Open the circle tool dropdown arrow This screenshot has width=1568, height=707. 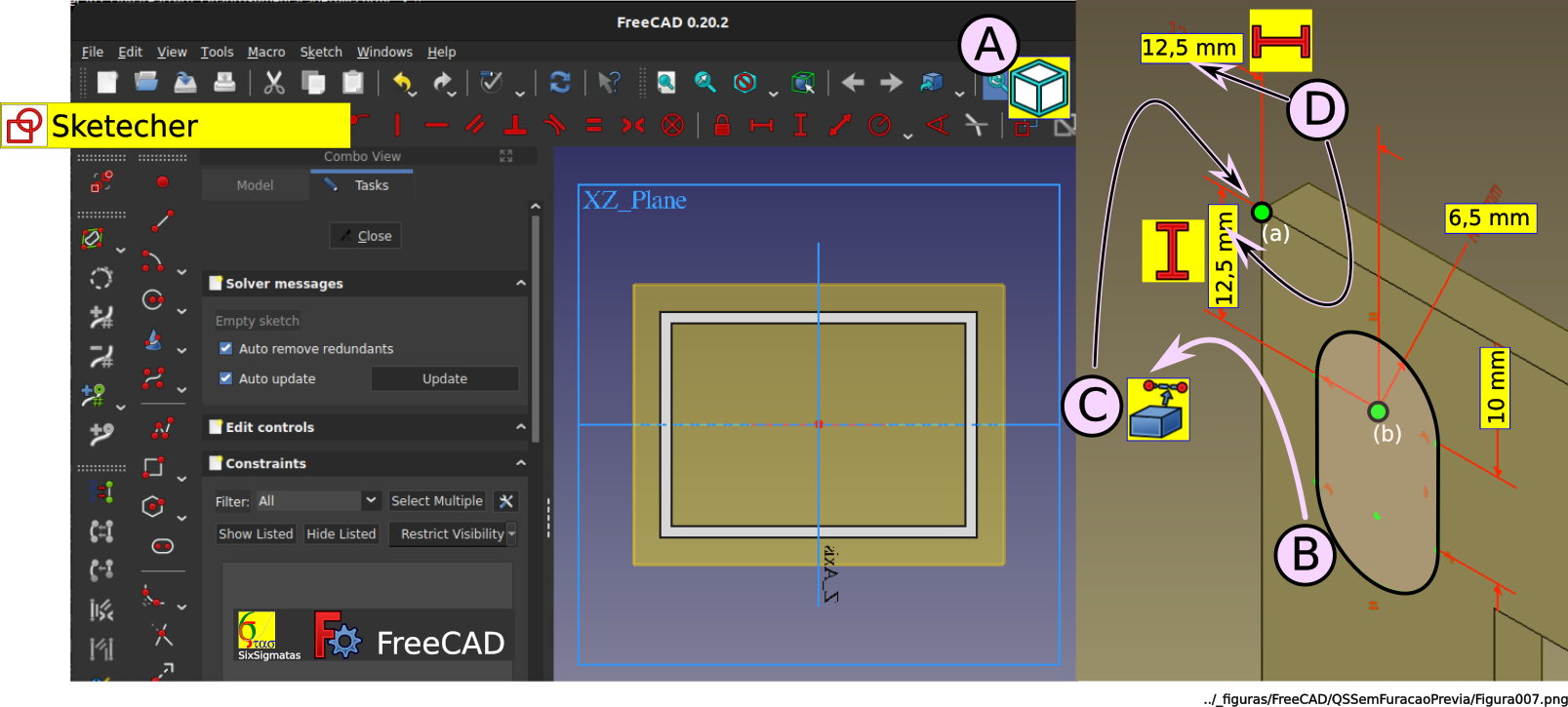(181, 311)
